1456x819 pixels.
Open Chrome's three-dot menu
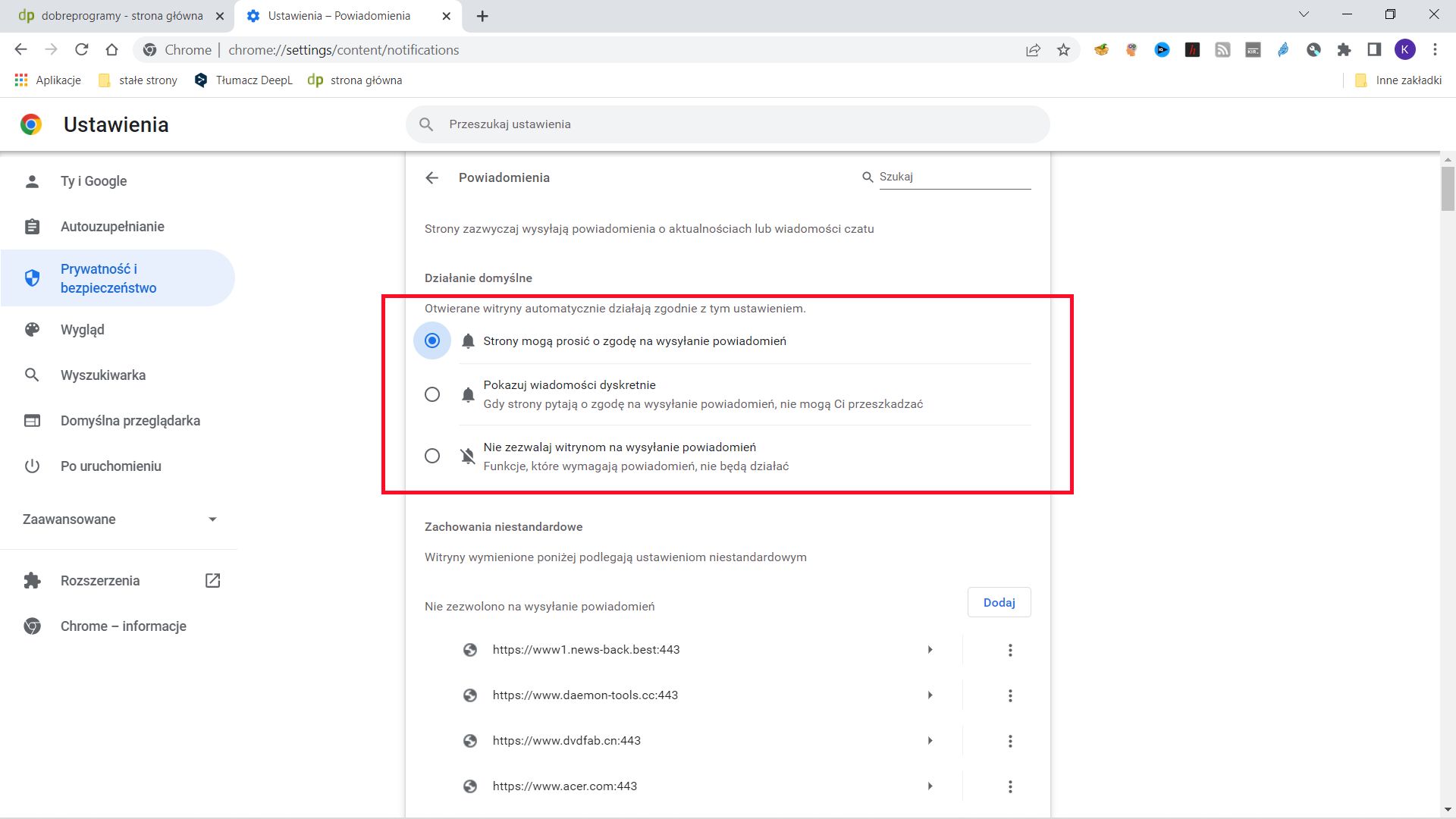(x=1434, y=49)
